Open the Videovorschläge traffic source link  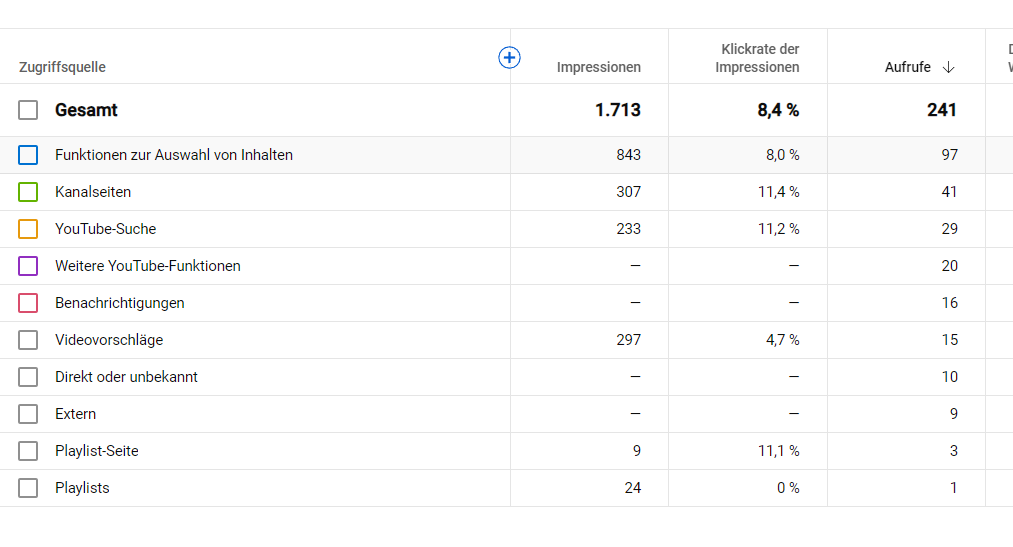(109, 340)
